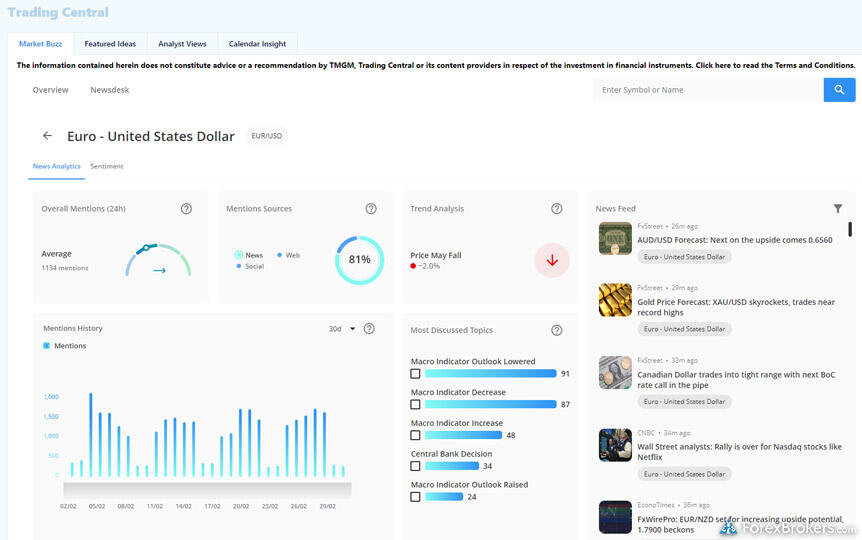This screenshot has height=540, width=862.
Task: Click '1134 mentions' text
Action: coord(65,268)
